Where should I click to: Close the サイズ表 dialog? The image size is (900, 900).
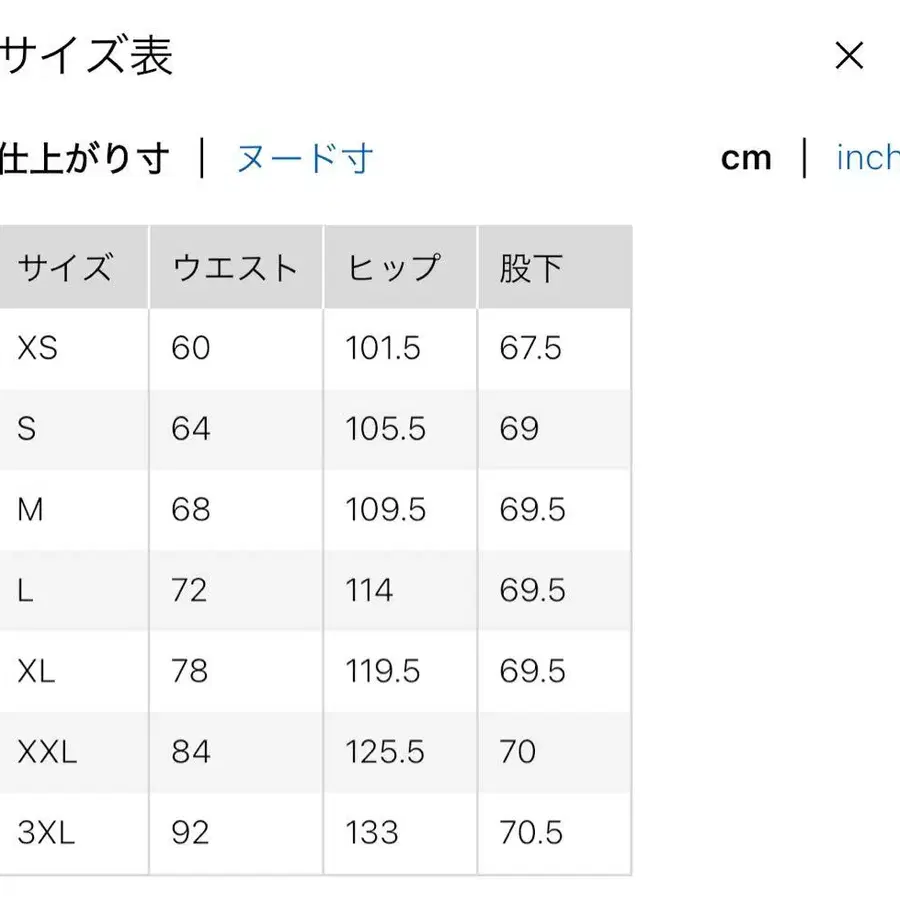pyautogui.click(x=849, y=56)
